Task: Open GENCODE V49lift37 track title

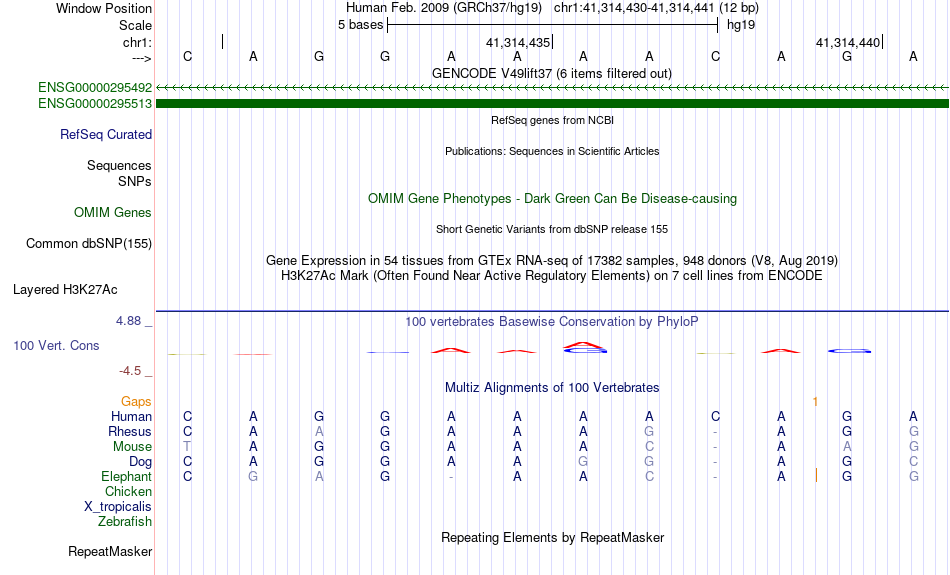Action: [552, 74]
